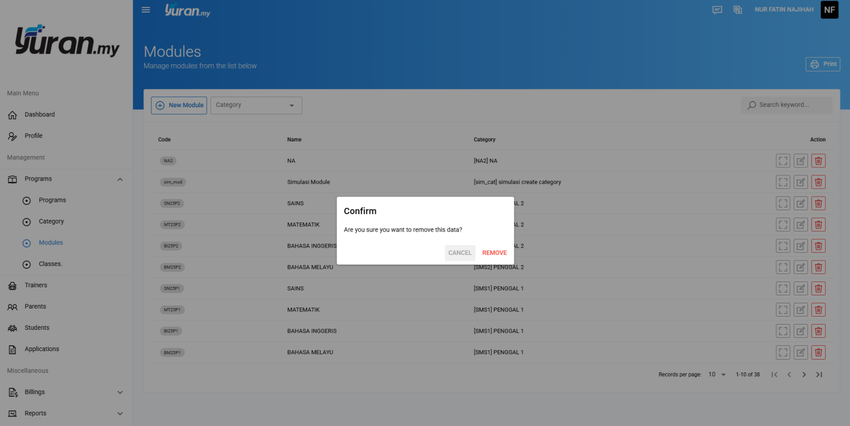Click the New Module button
The image size is (850, 426).
tap(179, 105)
